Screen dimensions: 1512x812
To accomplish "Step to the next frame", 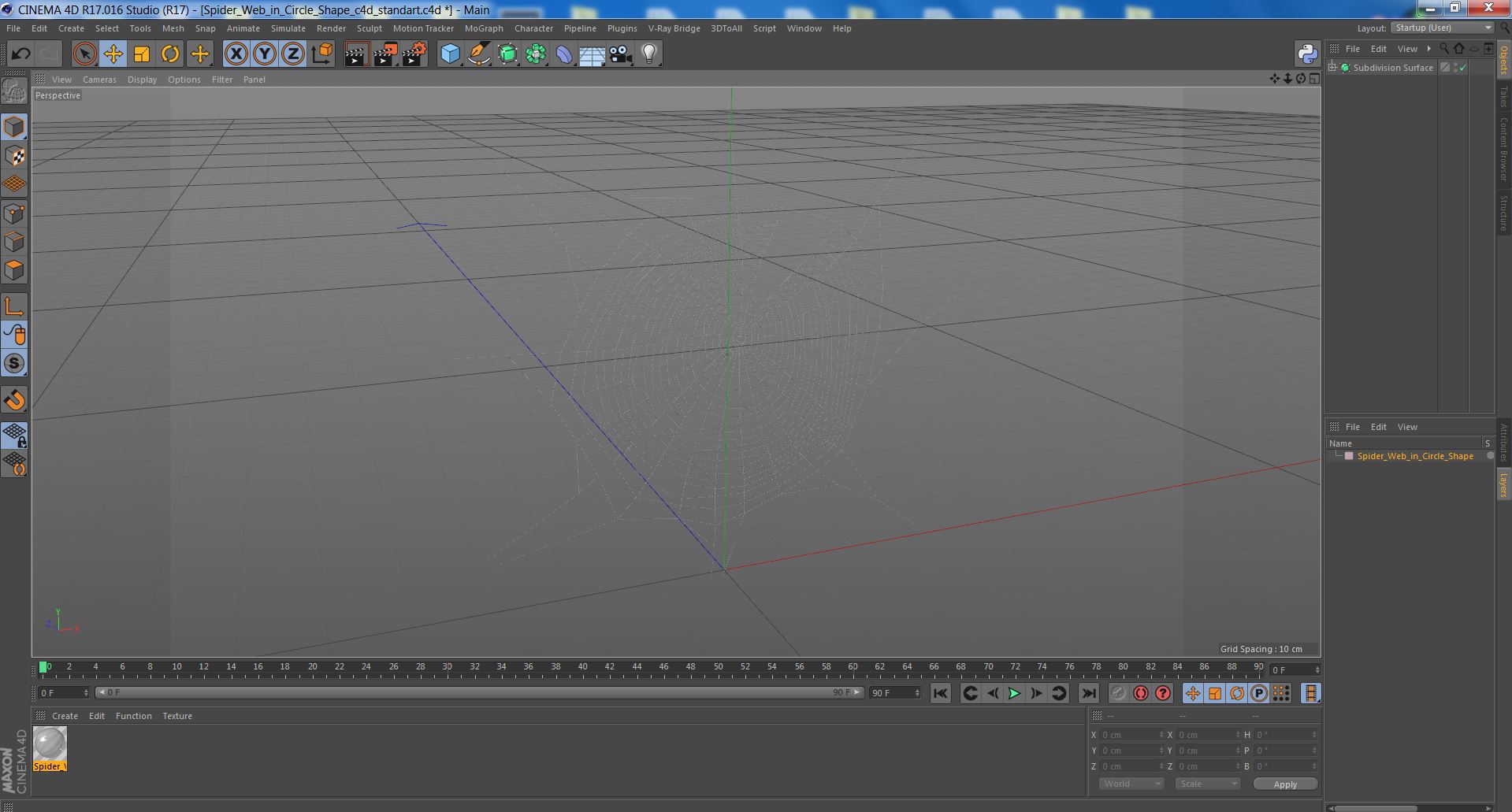I will click(1037, 694).
